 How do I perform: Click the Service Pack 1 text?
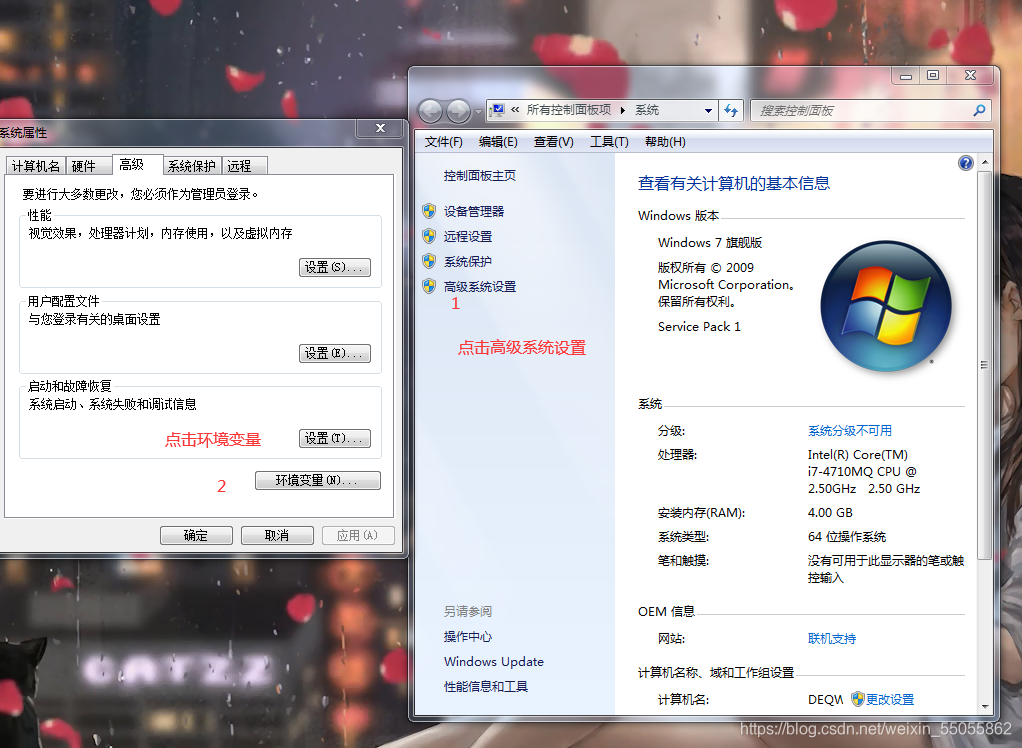pyautogui.click(x=699, y=326)
